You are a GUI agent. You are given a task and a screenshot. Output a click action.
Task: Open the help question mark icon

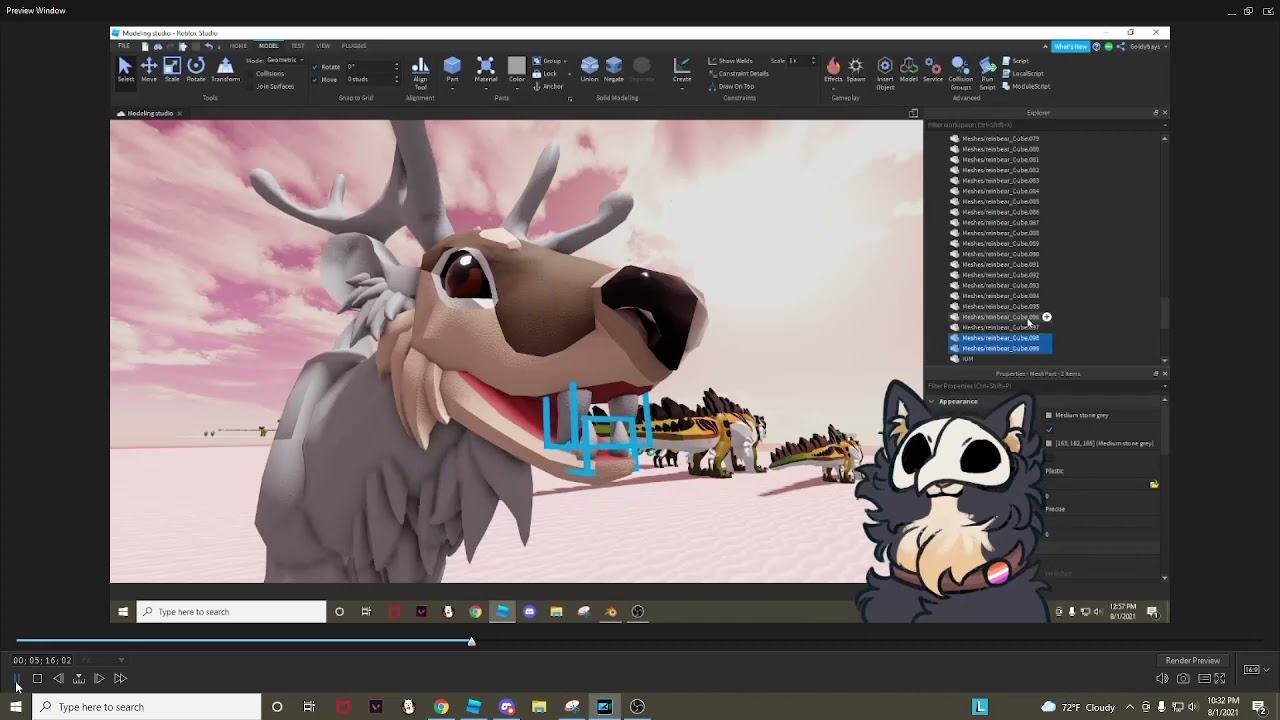(x=1097, y=47)
